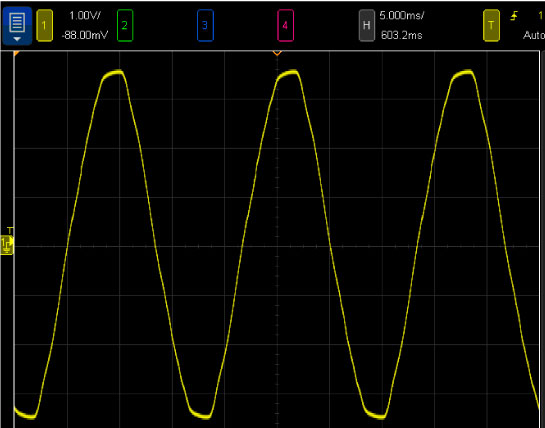This screenshot has height=428, width=545.
Task: Open the main menu list icon
Action: [17, 22]
